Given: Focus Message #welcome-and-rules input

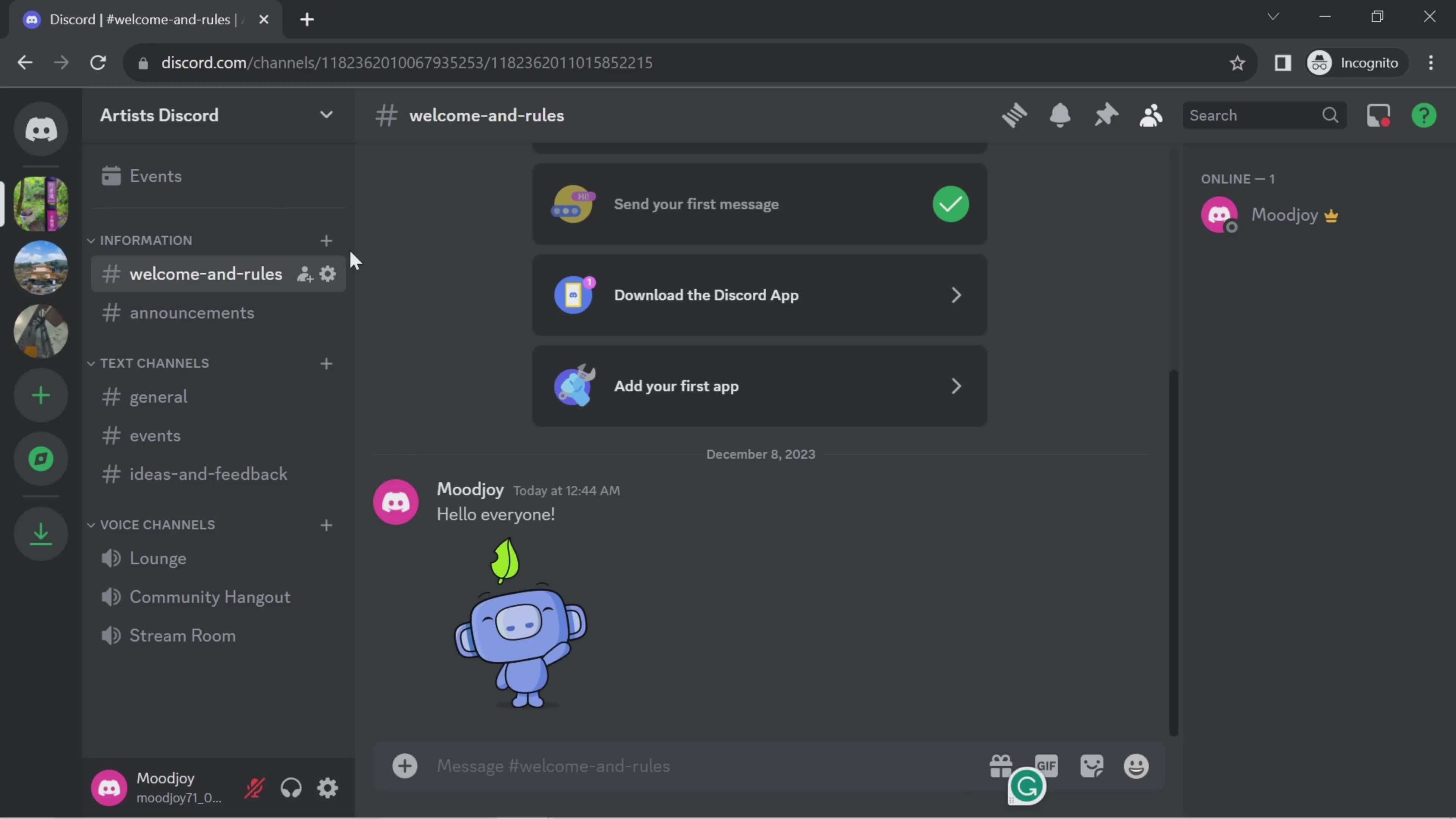Looking at the screenshot, I should [706, 766].
